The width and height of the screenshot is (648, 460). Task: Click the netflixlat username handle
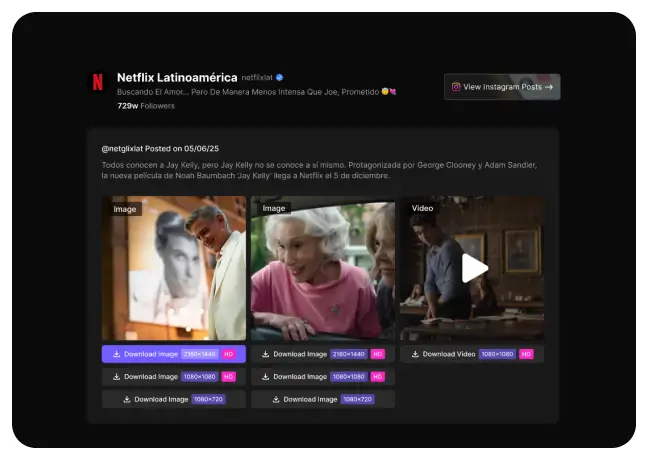click(257, 78)
